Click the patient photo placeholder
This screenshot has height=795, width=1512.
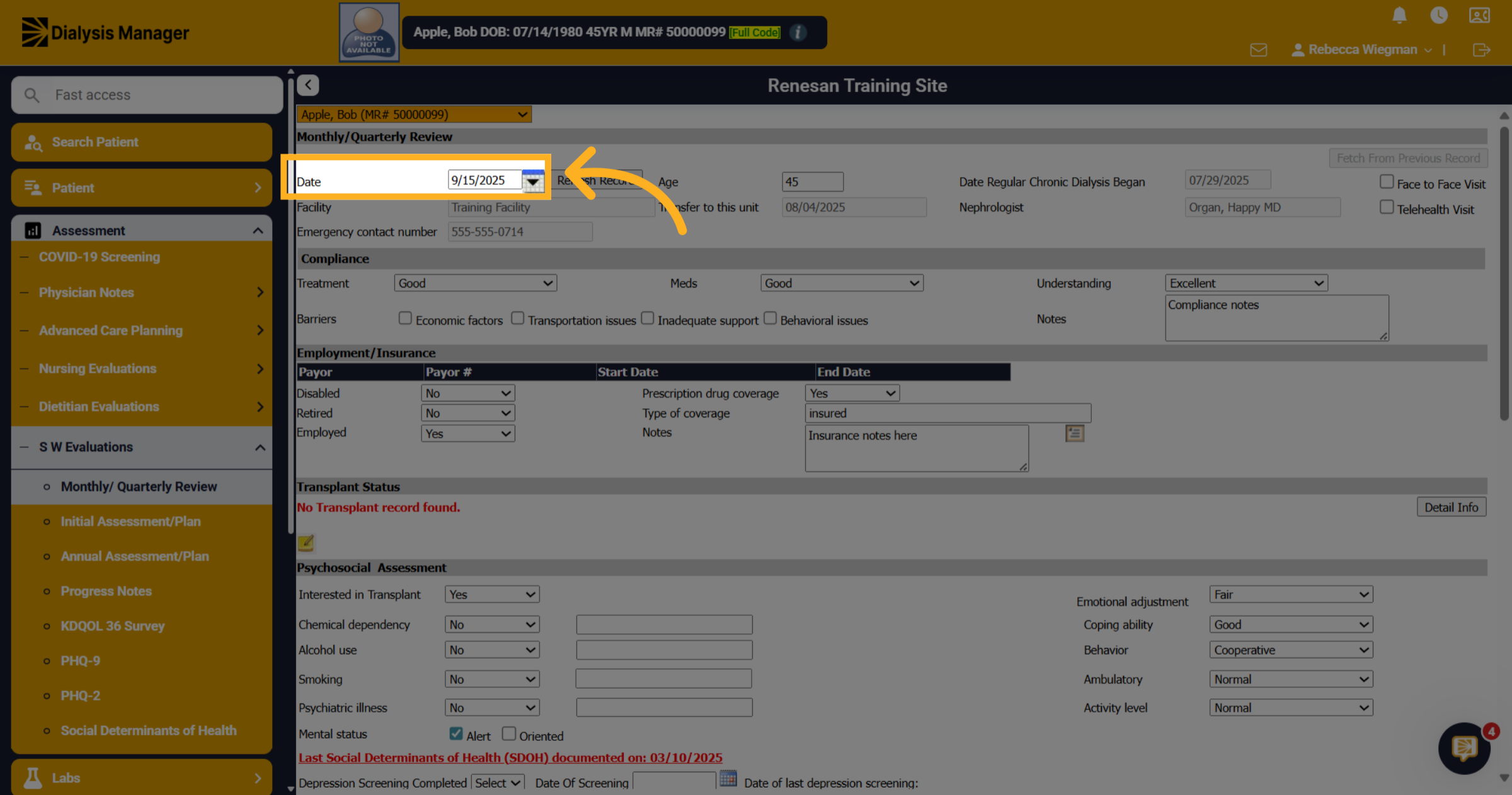click(x=369, y=32)
